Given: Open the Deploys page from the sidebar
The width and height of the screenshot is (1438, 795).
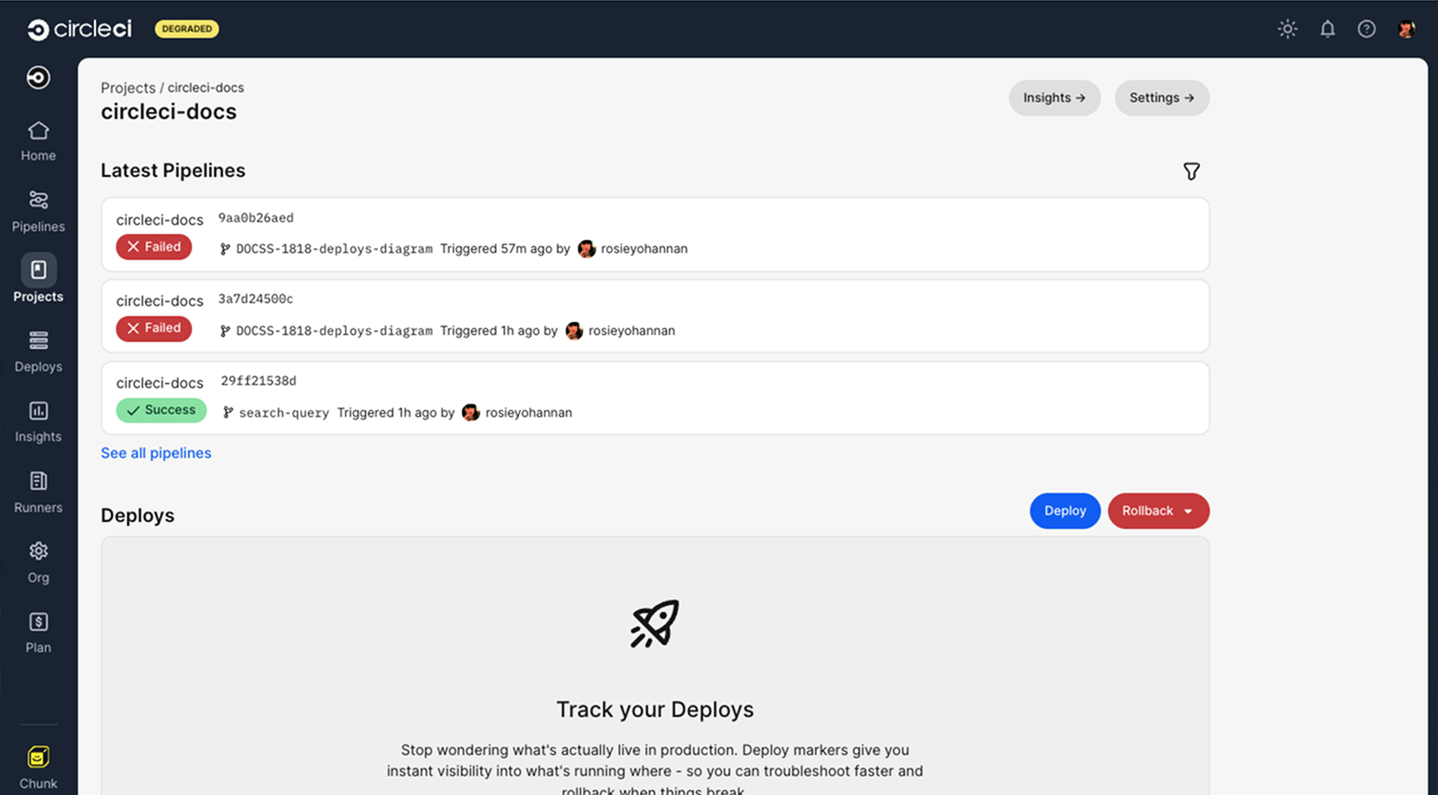Looking at the screenshot, I should click(38, 351).
